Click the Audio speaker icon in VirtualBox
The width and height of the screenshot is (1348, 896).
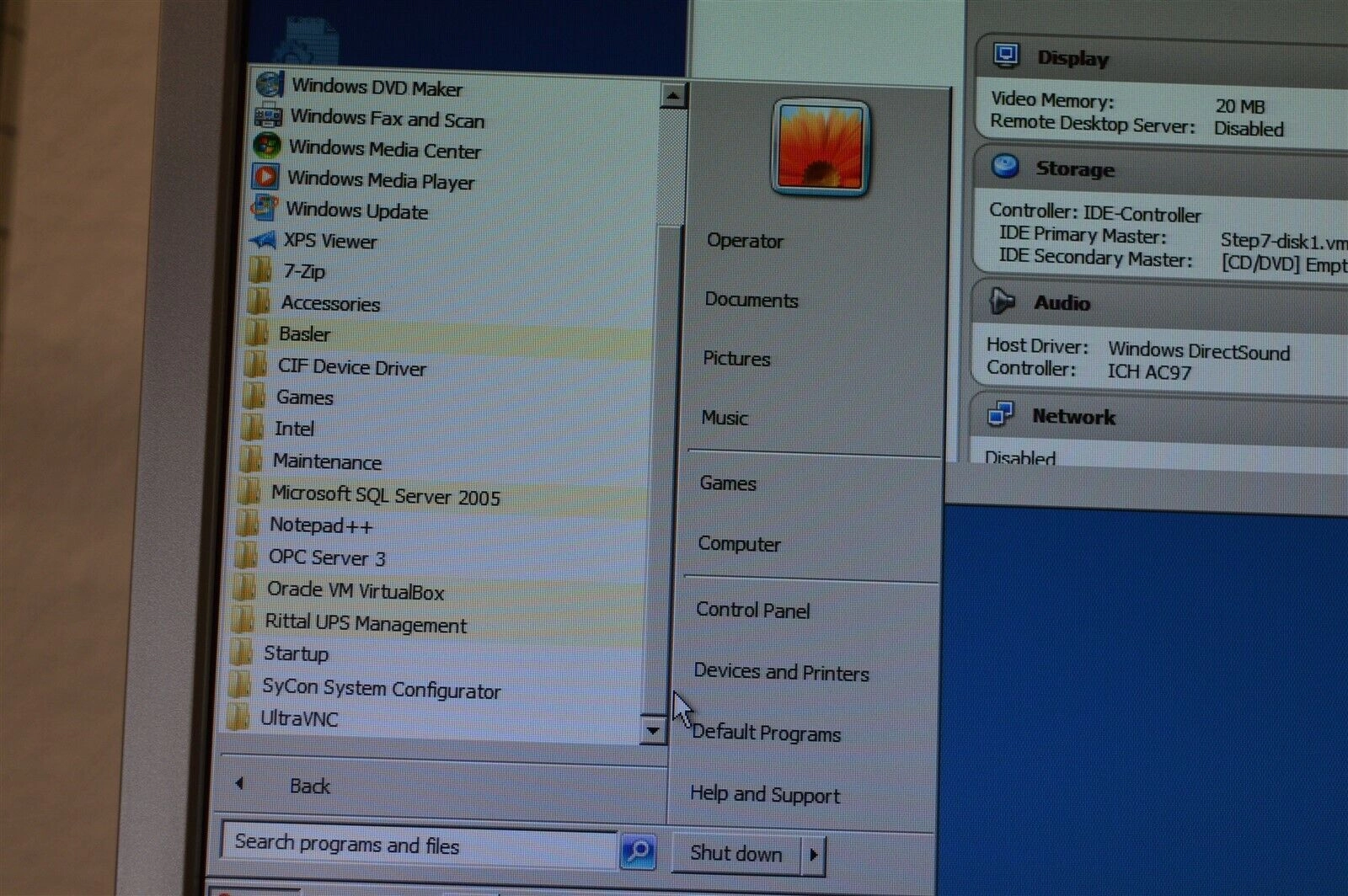1002,301
